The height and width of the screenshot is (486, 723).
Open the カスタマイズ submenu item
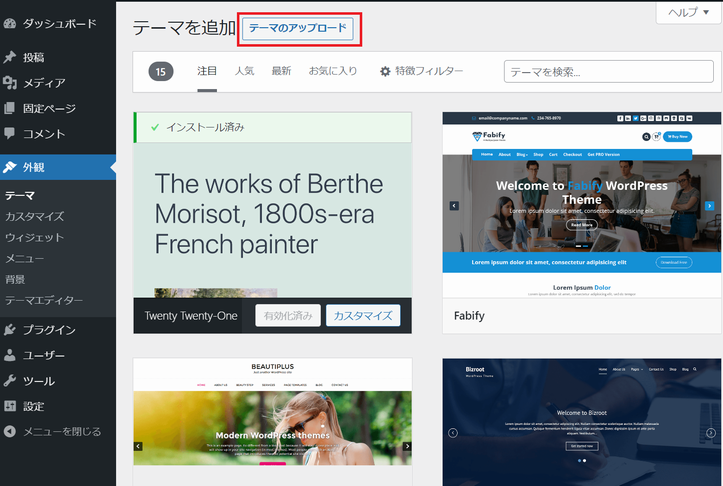35,216
